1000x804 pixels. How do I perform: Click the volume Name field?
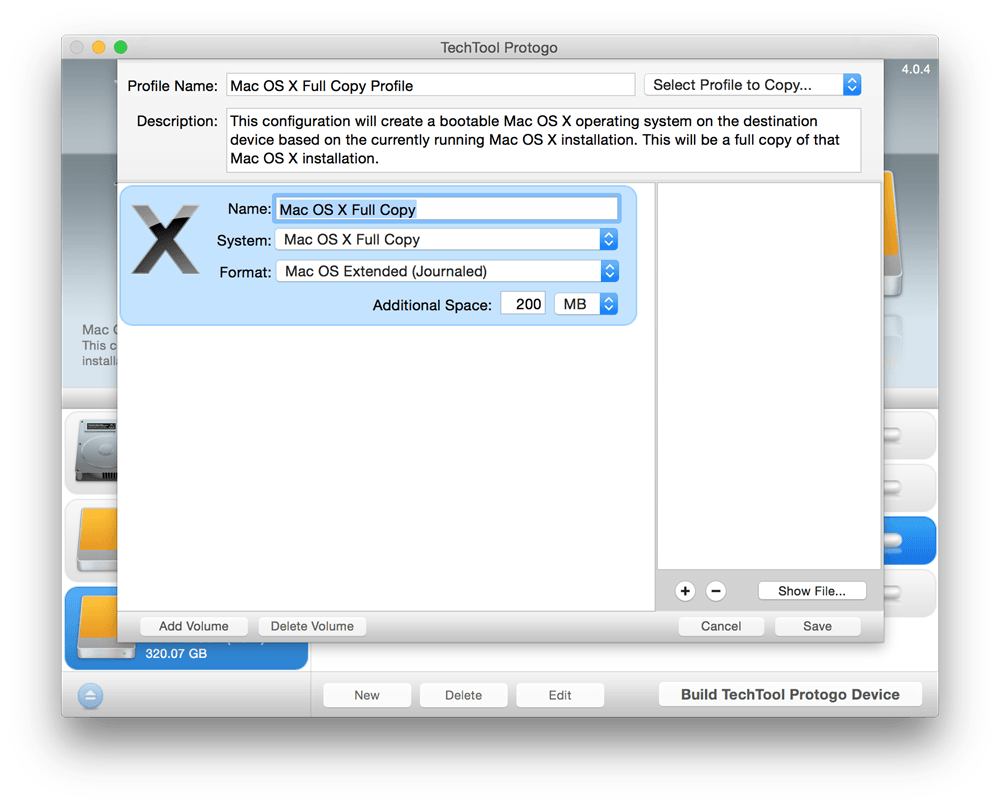point(446,210)
